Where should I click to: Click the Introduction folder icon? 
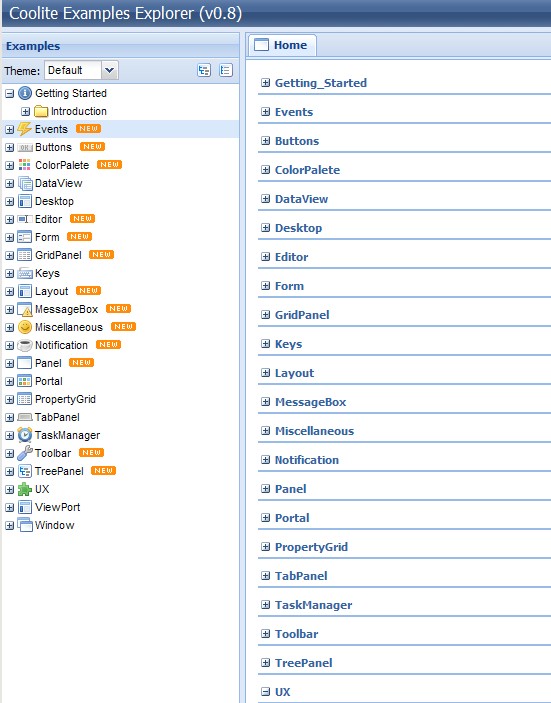pyautogui.click(x=41, y=111)
